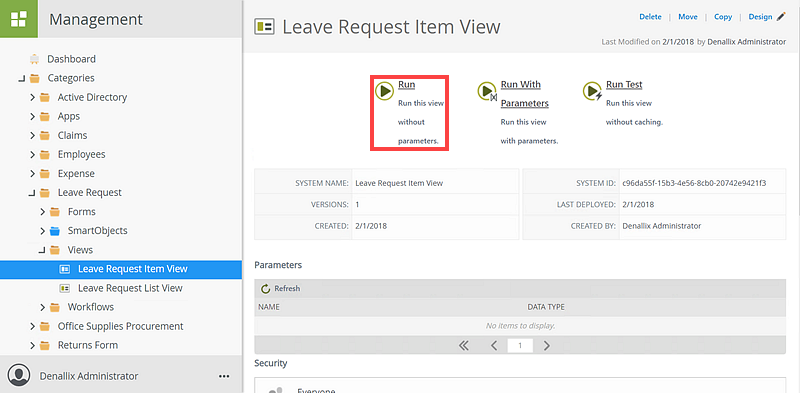Click the Run With Parameters play icon
The width and height of the screenshot is (800, 393).
click(x=486, y=91)
